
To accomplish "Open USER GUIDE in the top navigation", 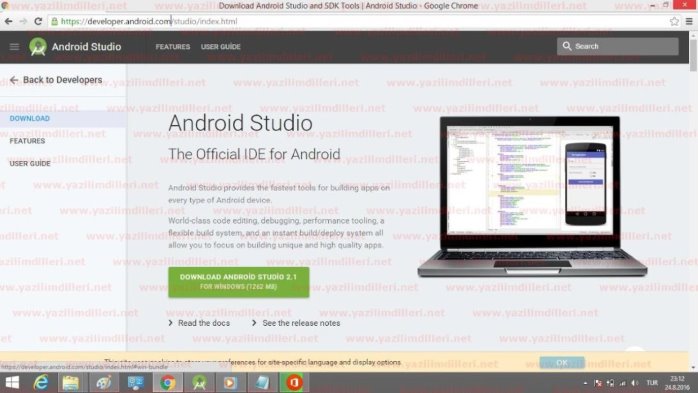I will coord(220,47).
